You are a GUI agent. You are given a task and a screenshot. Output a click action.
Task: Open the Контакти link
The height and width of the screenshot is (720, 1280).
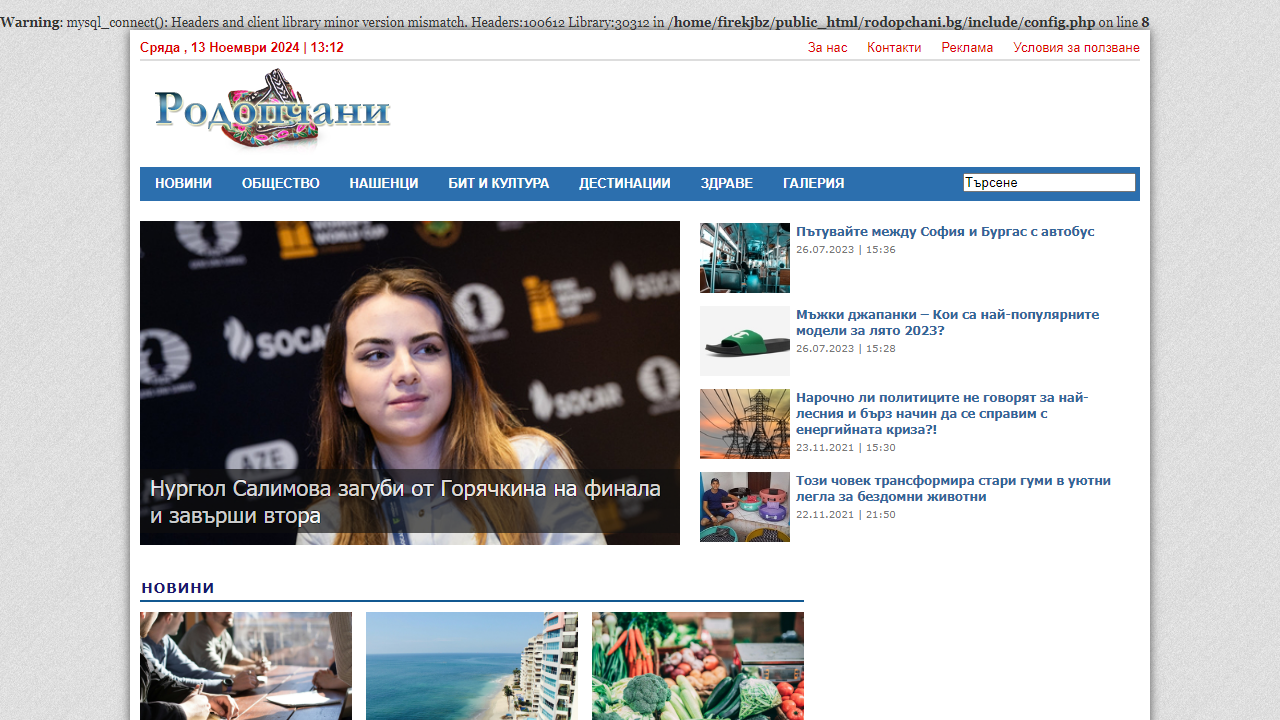893,48
